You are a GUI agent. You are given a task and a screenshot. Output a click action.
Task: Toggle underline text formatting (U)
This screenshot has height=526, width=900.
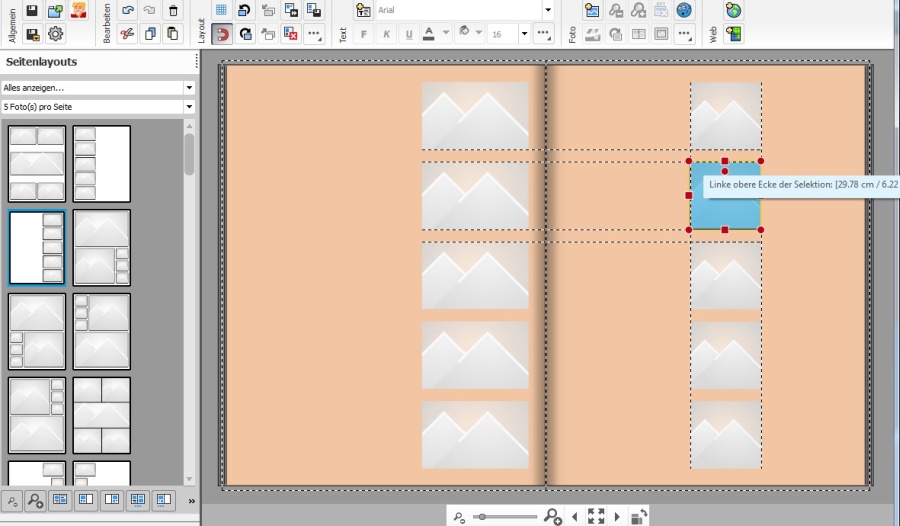pyautogui.click(x=408, y=34)
